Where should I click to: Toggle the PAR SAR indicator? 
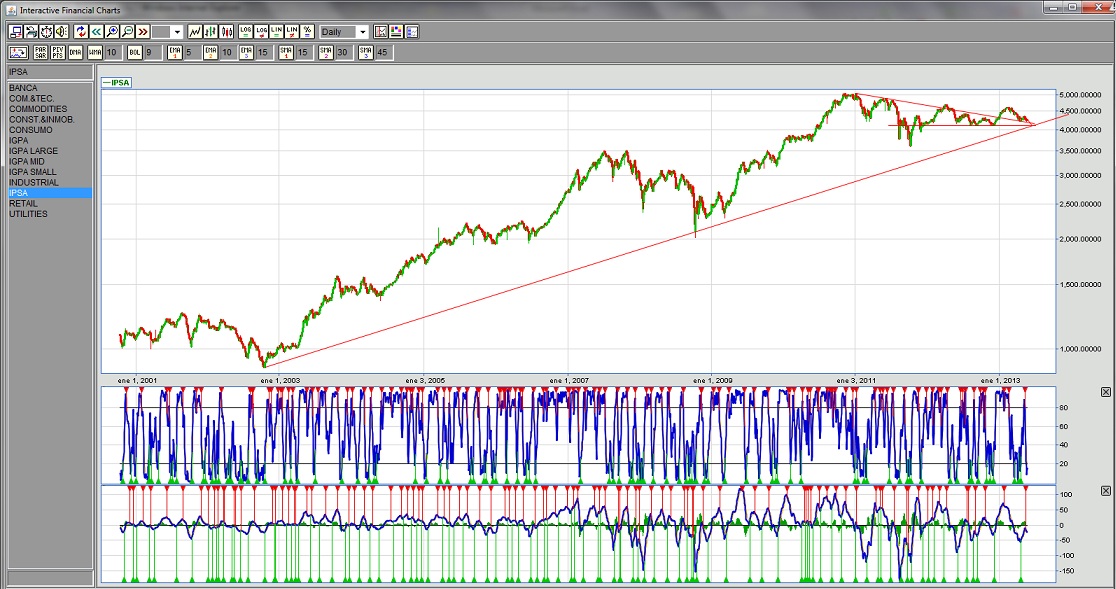41,53
